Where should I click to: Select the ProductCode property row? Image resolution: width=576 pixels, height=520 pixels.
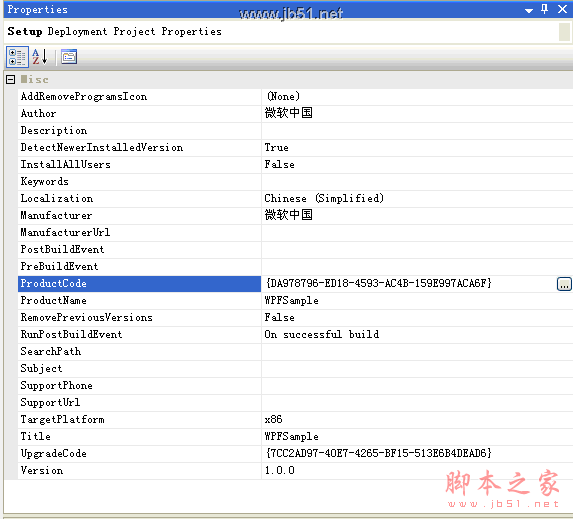(x=139, y=284)
